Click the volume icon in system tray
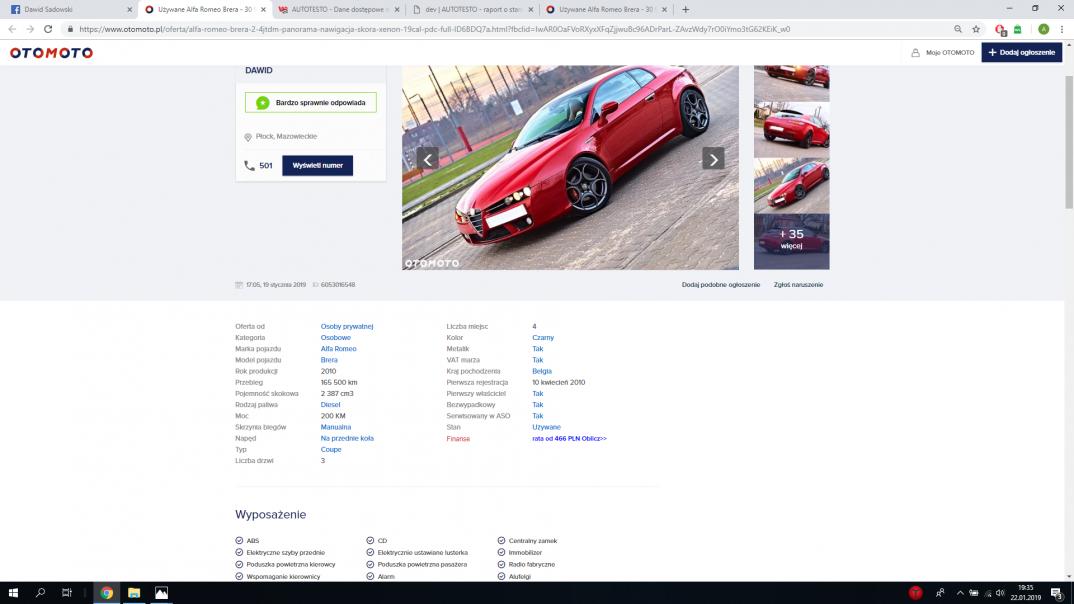Image resolution: width=1074 pixels, height=604 pixels. click(x=1000, y=593)
